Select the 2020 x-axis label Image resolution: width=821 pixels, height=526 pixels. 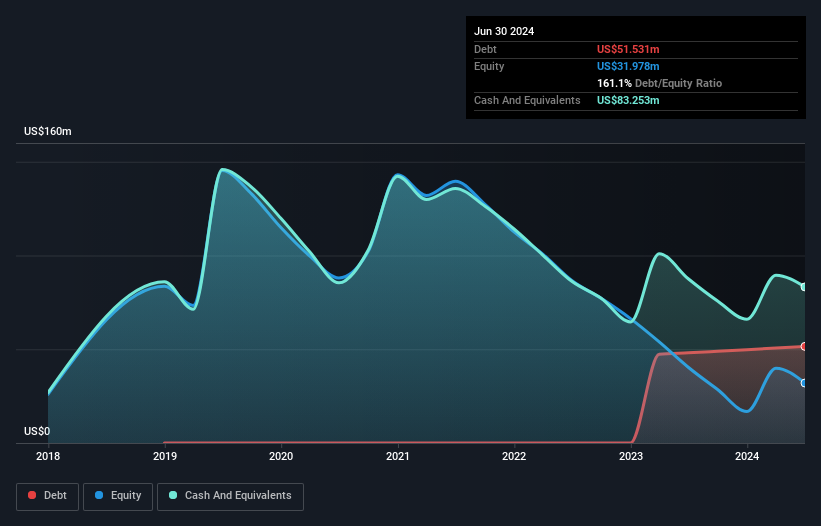click(x=281, y=456)
